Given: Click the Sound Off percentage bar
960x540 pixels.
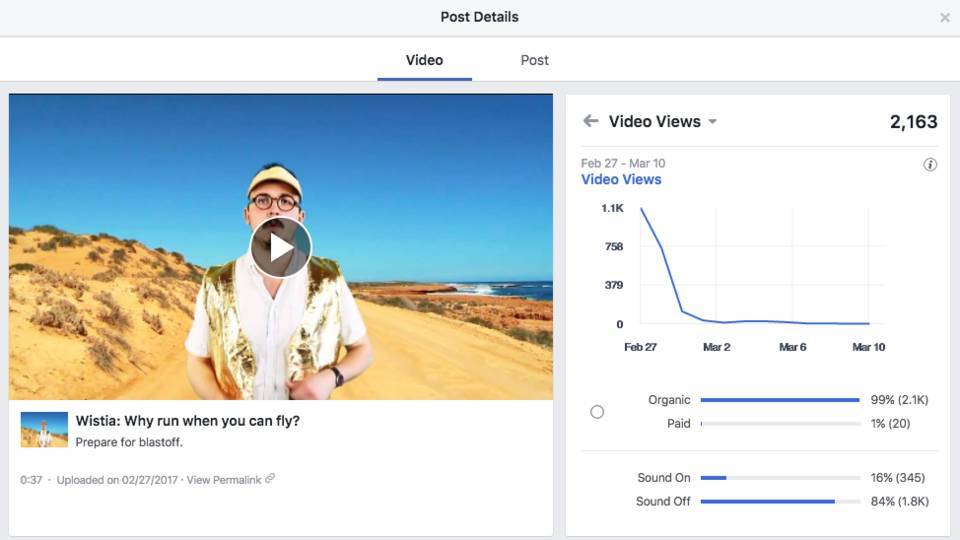Looking at the screenshot, I should (x=781, y=501).
